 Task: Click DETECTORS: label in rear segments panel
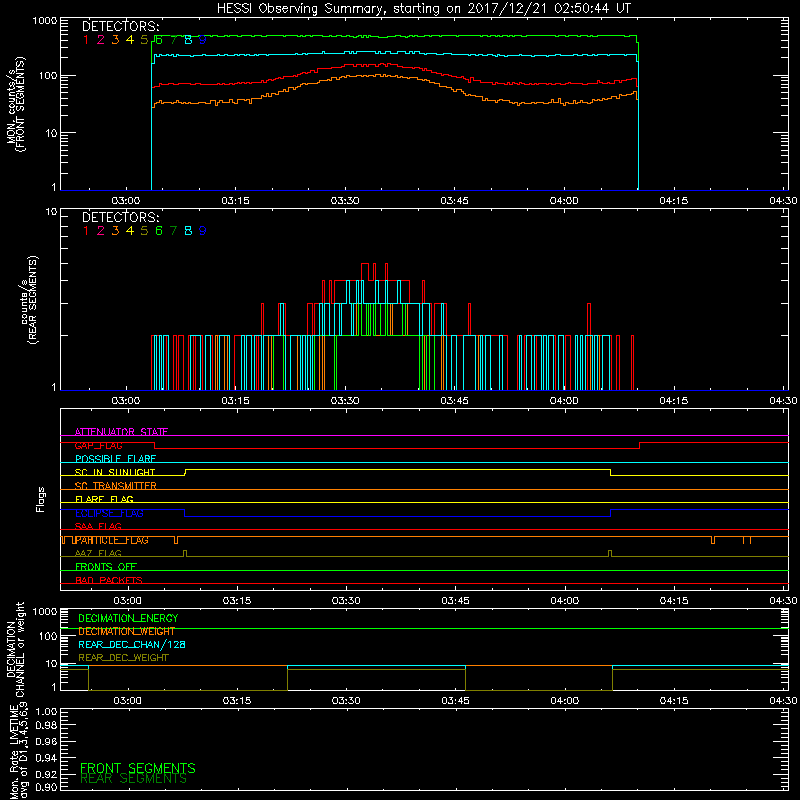click(121, 218)
